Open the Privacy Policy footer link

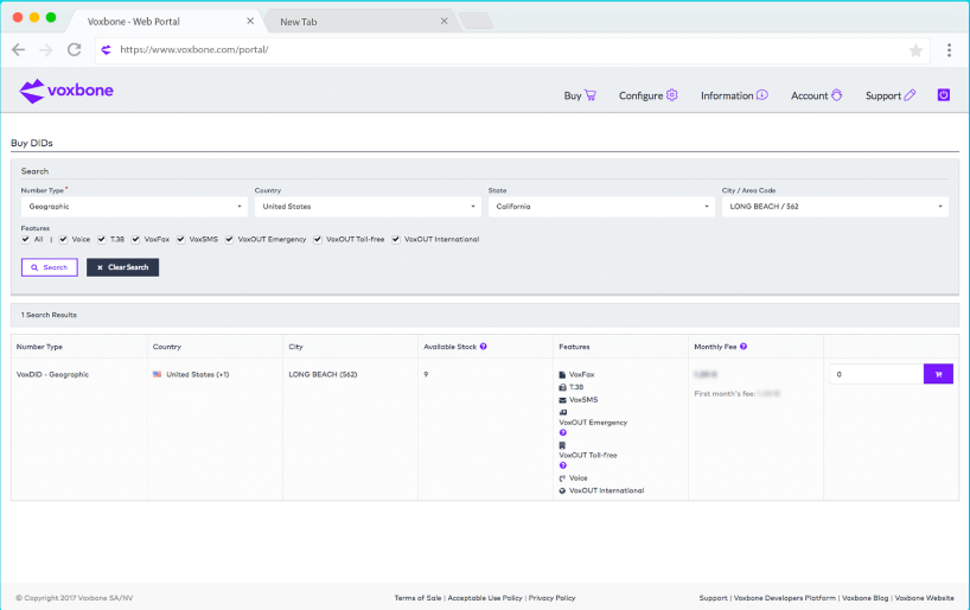coord(552,598)
